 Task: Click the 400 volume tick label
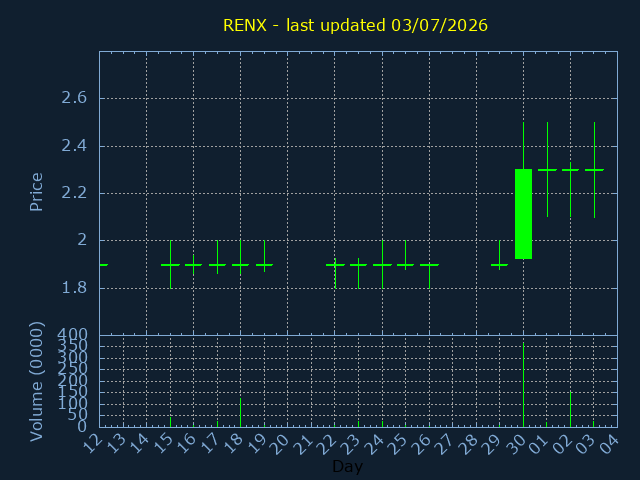point(72,335)
